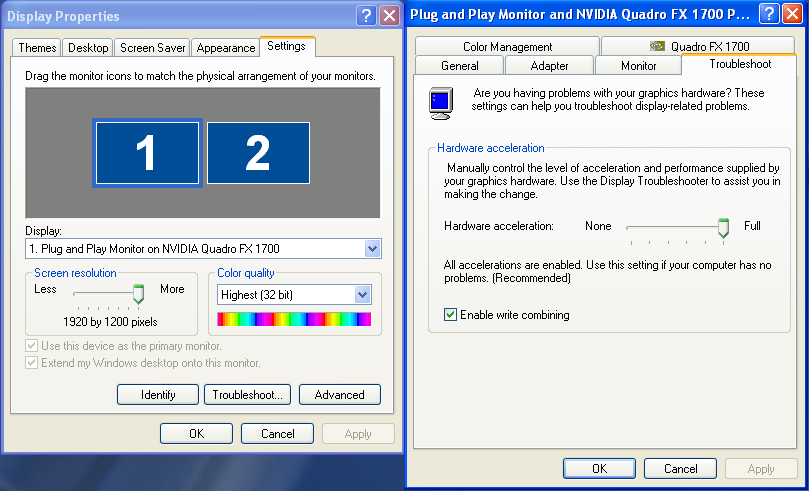Viewport: 809px width, 491px height.
Task: Open the Display dropdown list
Action: point(373,249)
